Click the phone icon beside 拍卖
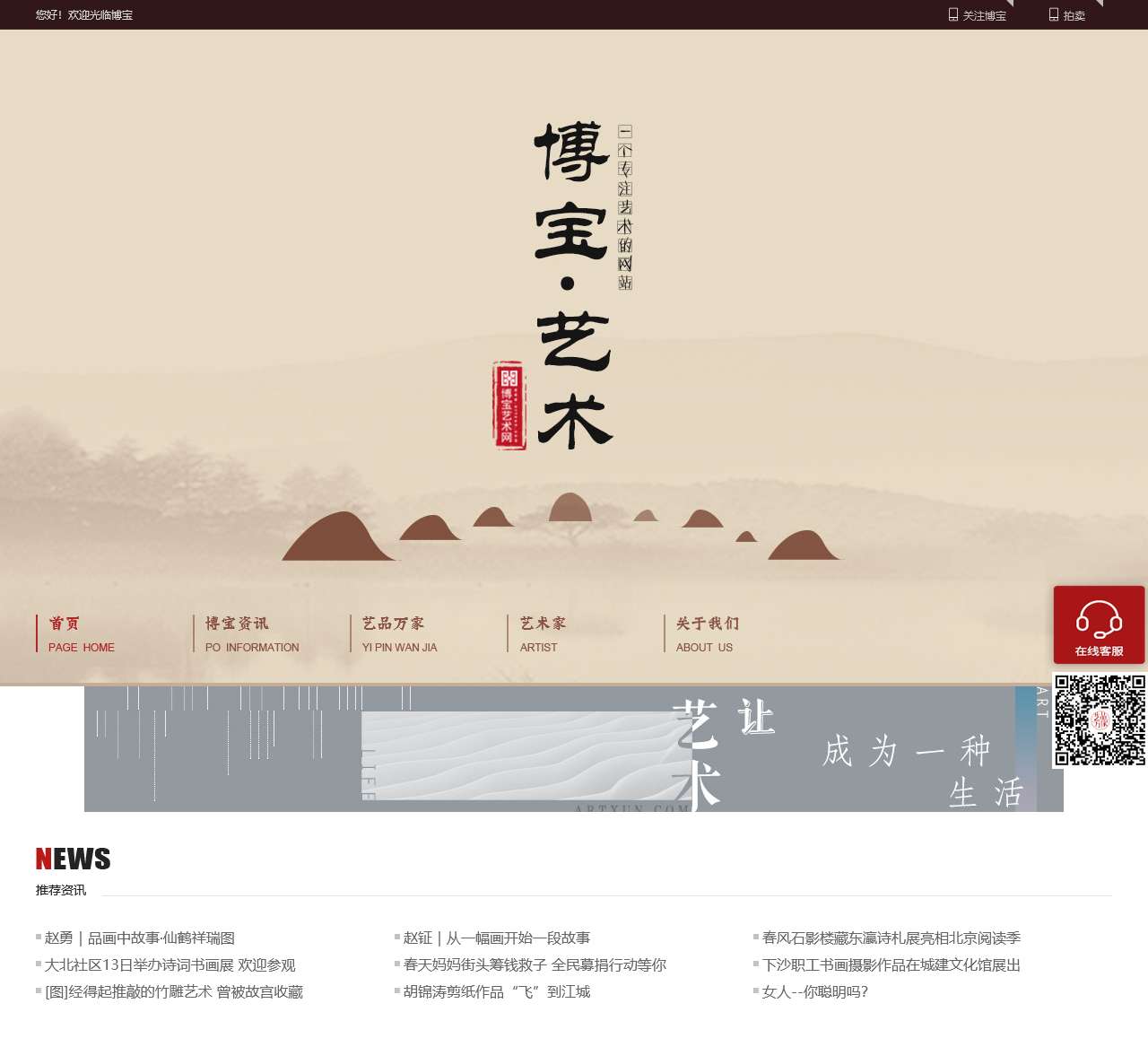Image resolution: width=1148 pixels, height=1047 pixels. point(1054,14)
